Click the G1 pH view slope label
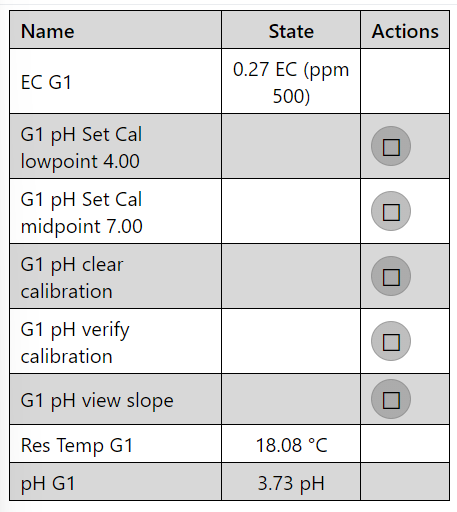 click(x=97, y=400)
